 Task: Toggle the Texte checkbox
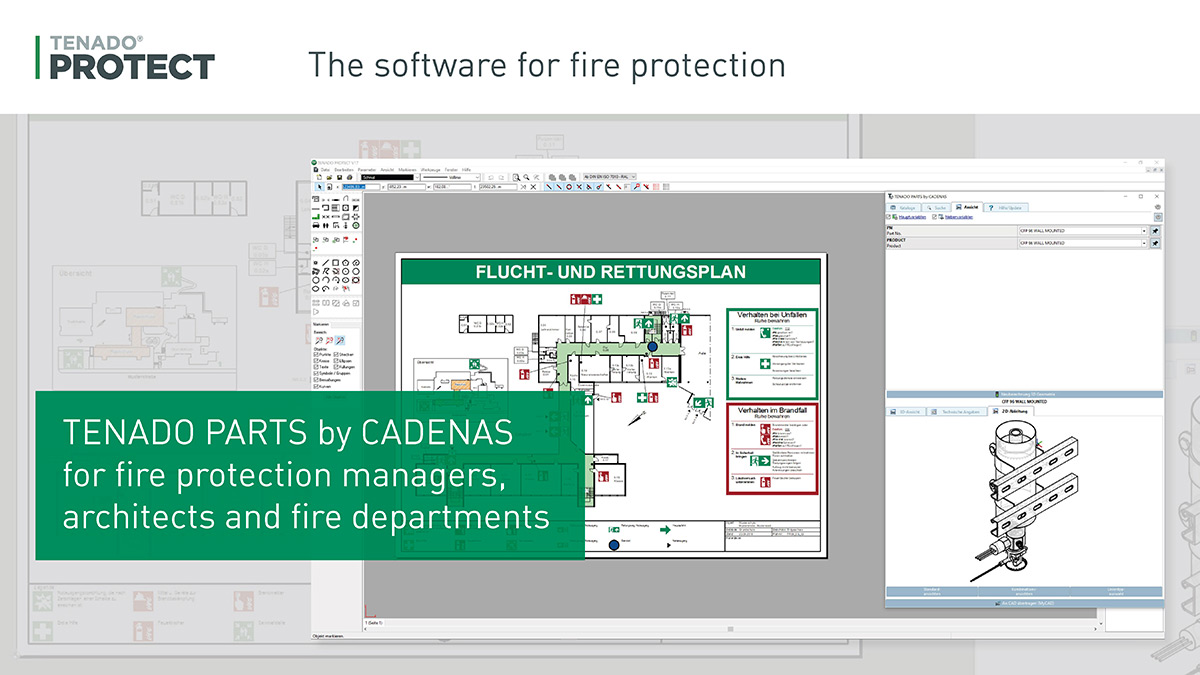coord(317,367)
